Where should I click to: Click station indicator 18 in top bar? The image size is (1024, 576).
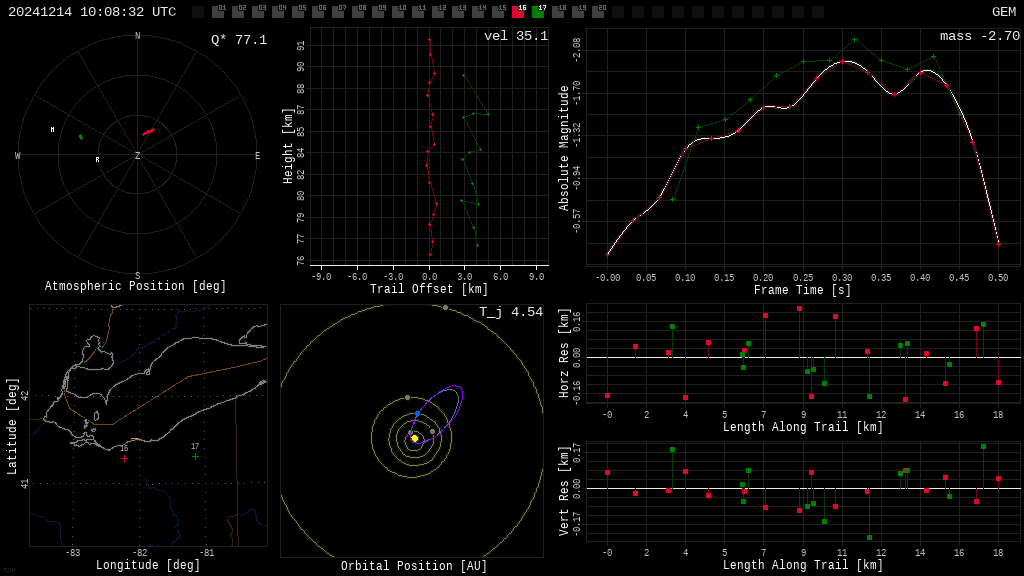coord(558,11)
